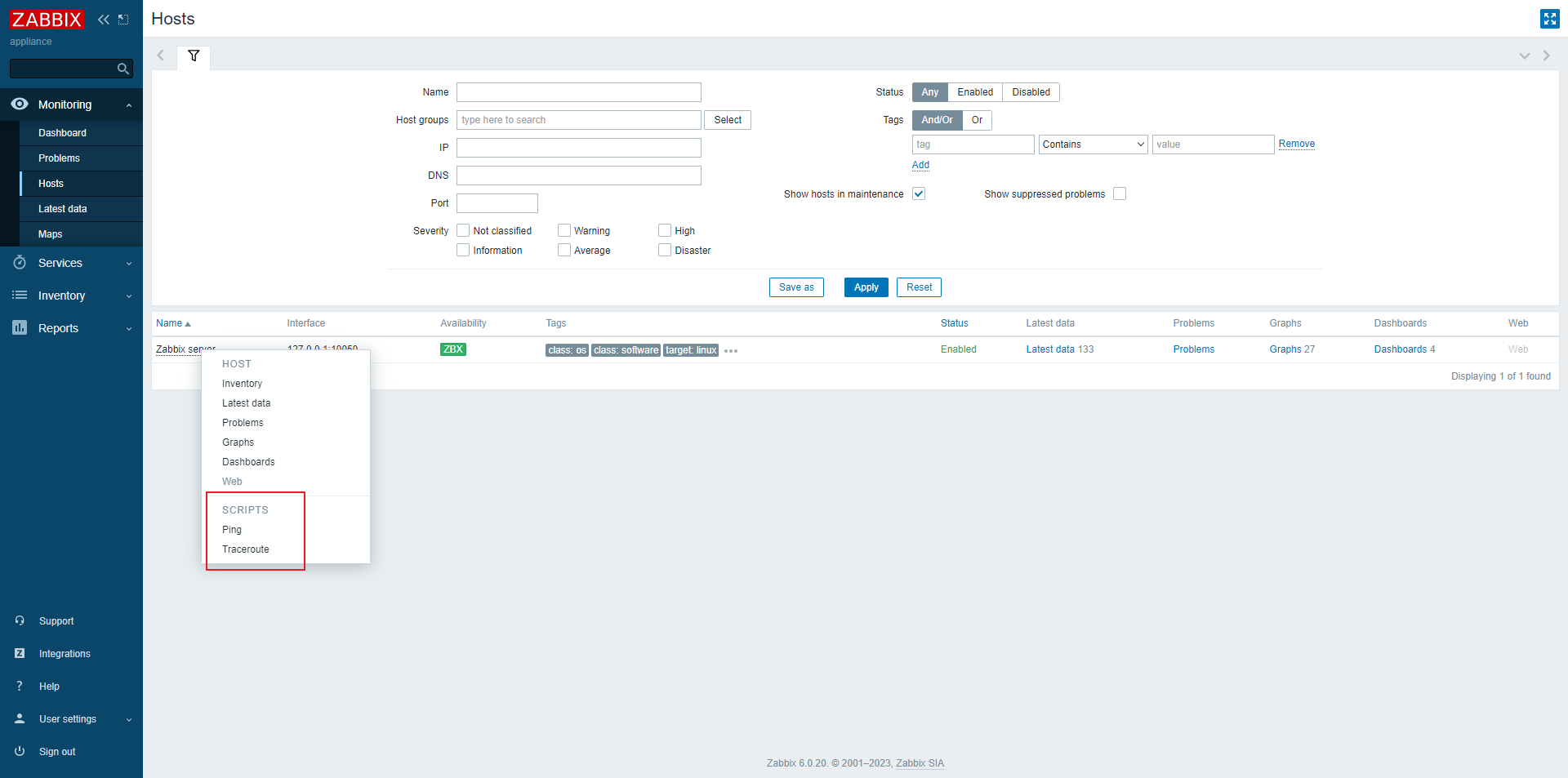This screenshot has height=778, width=1568.
Task: Click the Inventory list icon
Action: coord(20,296)
